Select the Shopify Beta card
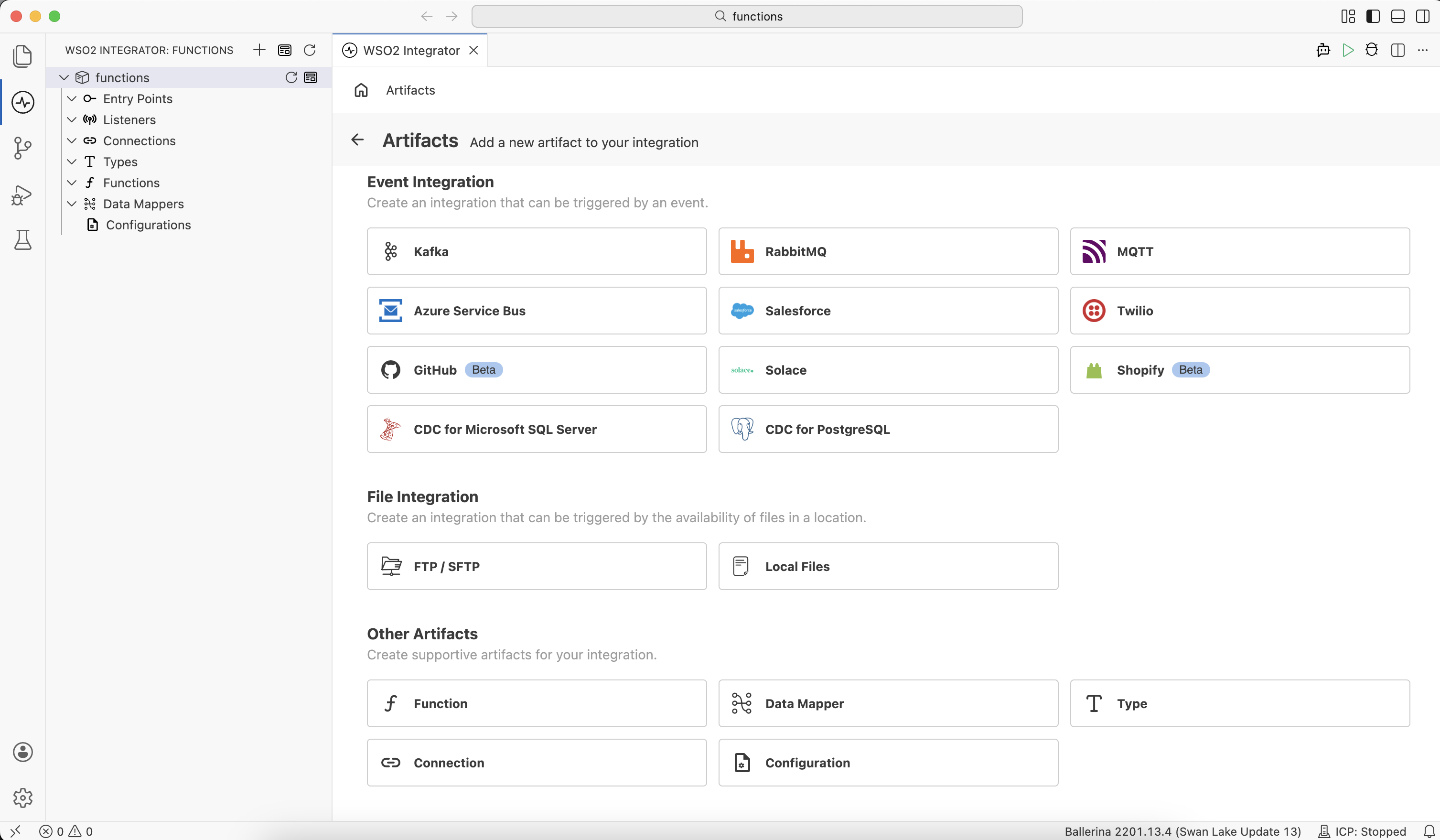The image size is (1440, 840). 1239,370
